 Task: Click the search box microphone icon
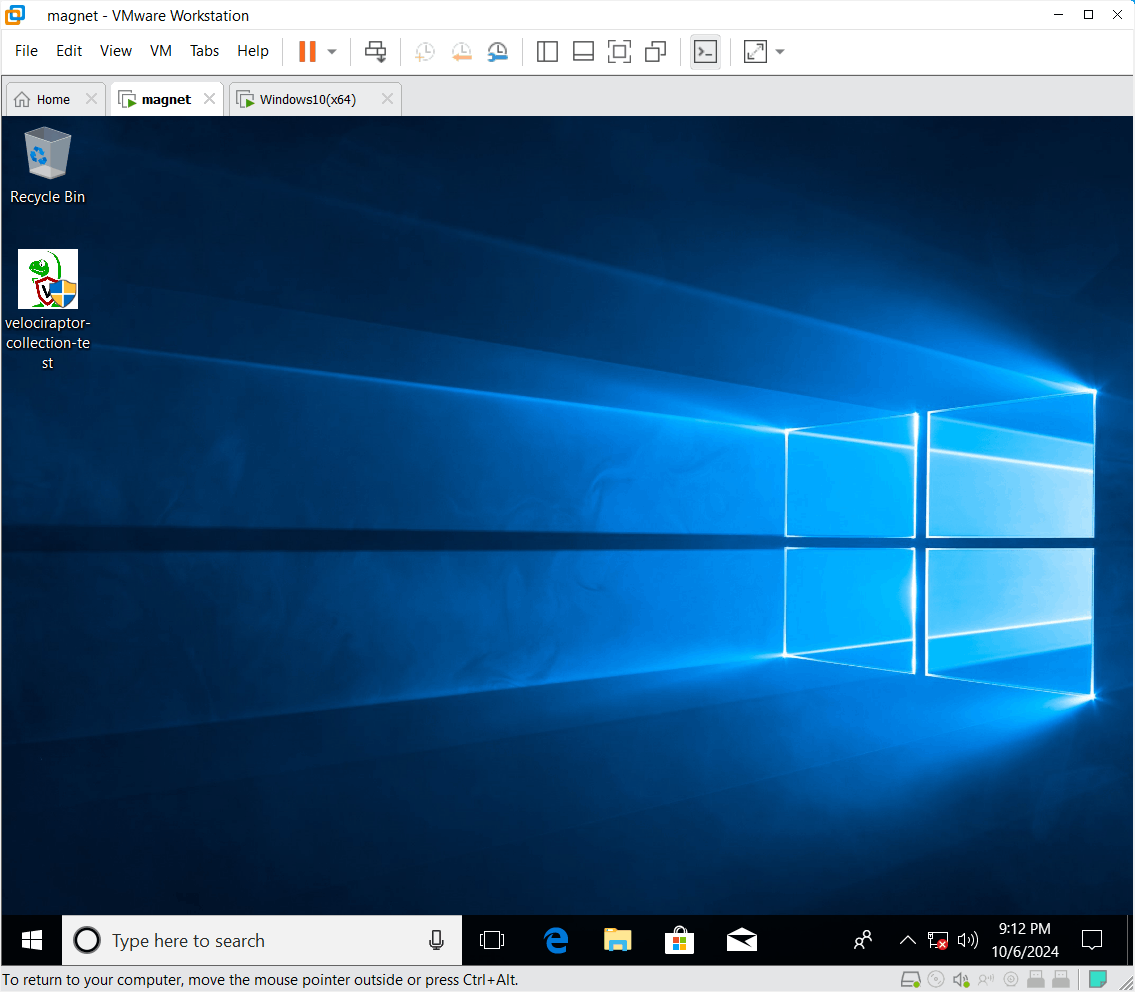click(436, 941)
